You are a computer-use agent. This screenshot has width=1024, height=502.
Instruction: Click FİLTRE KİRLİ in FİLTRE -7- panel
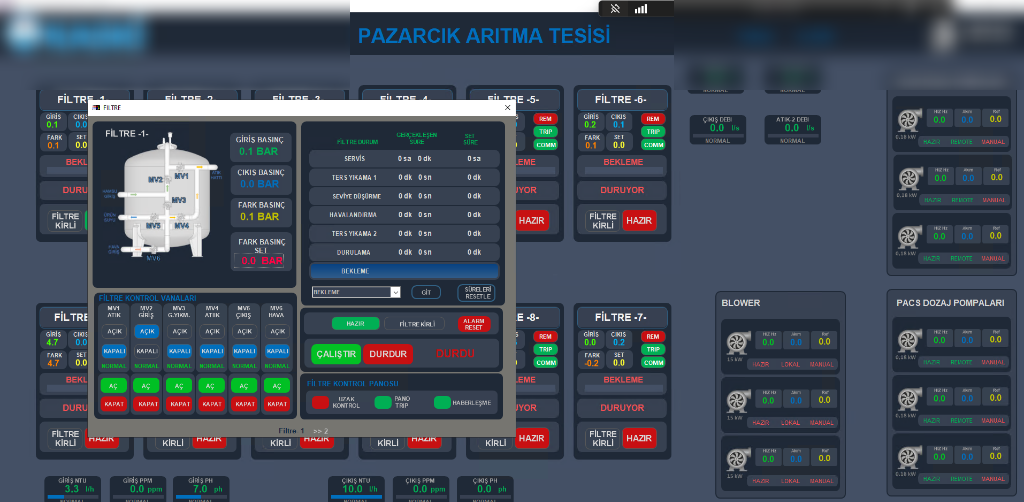click(602, 438)
